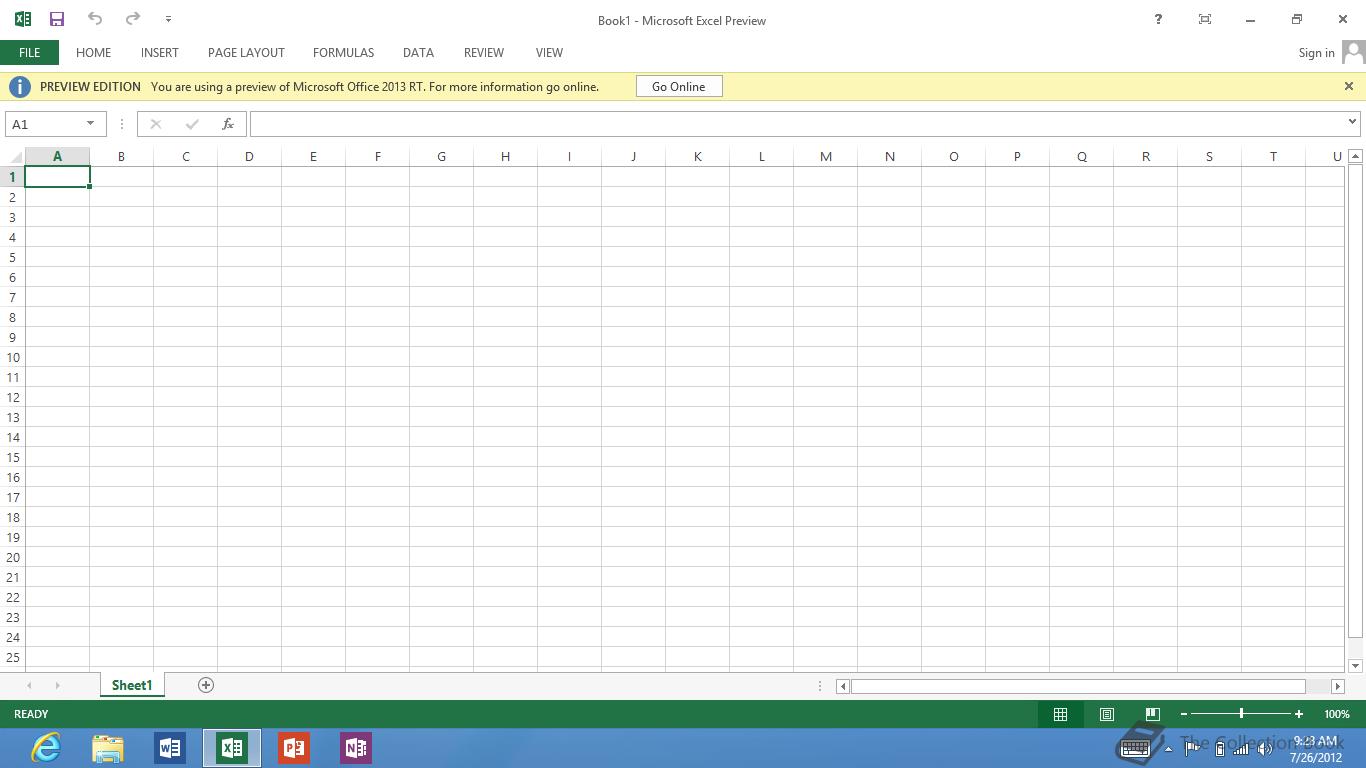Open Microsoft Excel Help question mark
This screenshot has height=768, width=1366.
pos(1158,19)
